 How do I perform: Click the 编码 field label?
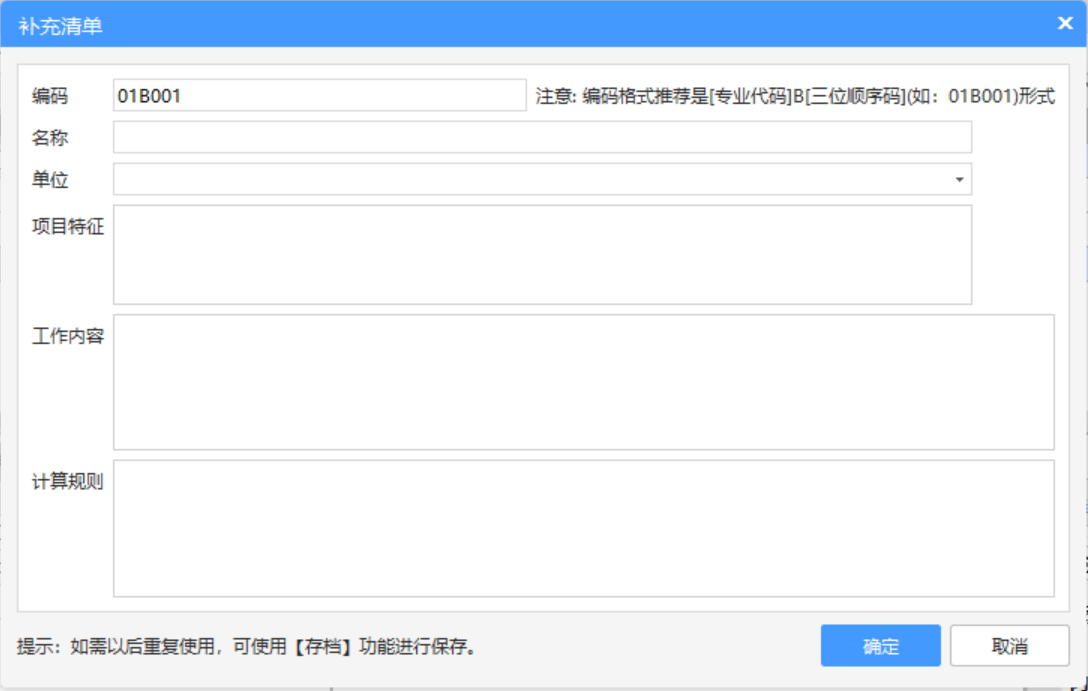pyautogui.click(x=50, y=97)
